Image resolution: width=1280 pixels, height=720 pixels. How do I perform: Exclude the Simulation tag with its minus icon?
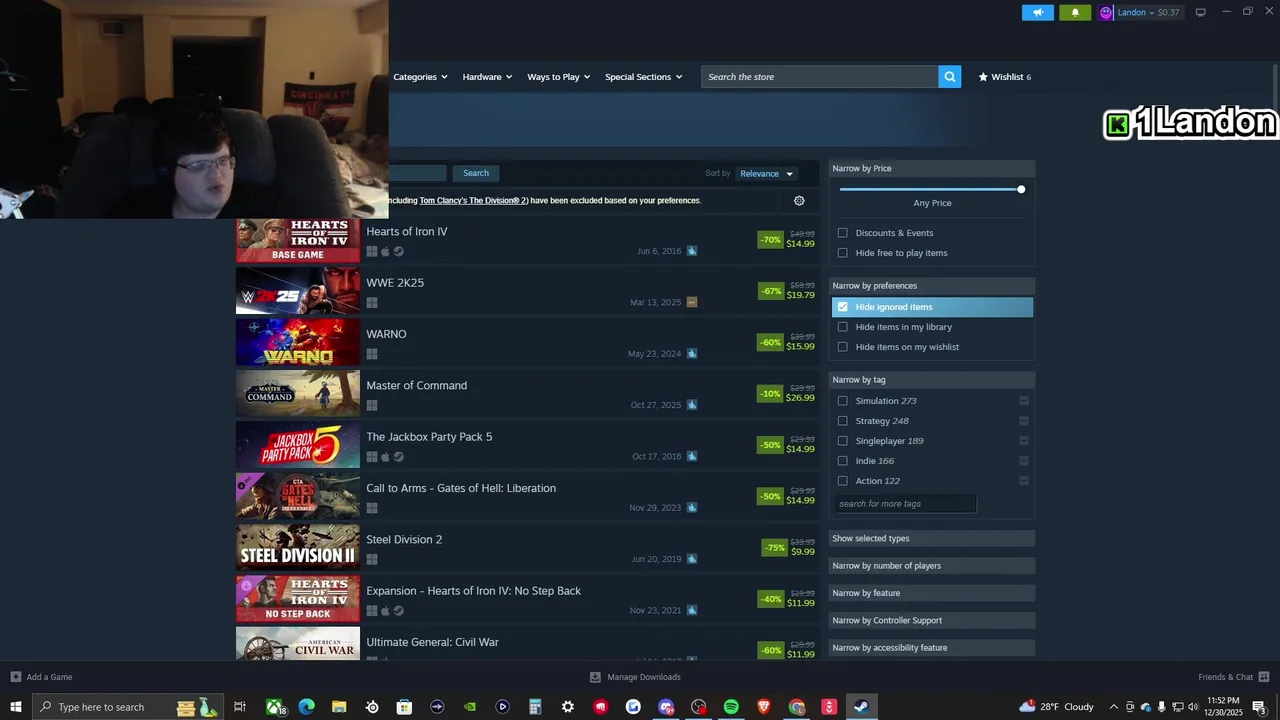pyautogui.click(x=1023, y=401)
